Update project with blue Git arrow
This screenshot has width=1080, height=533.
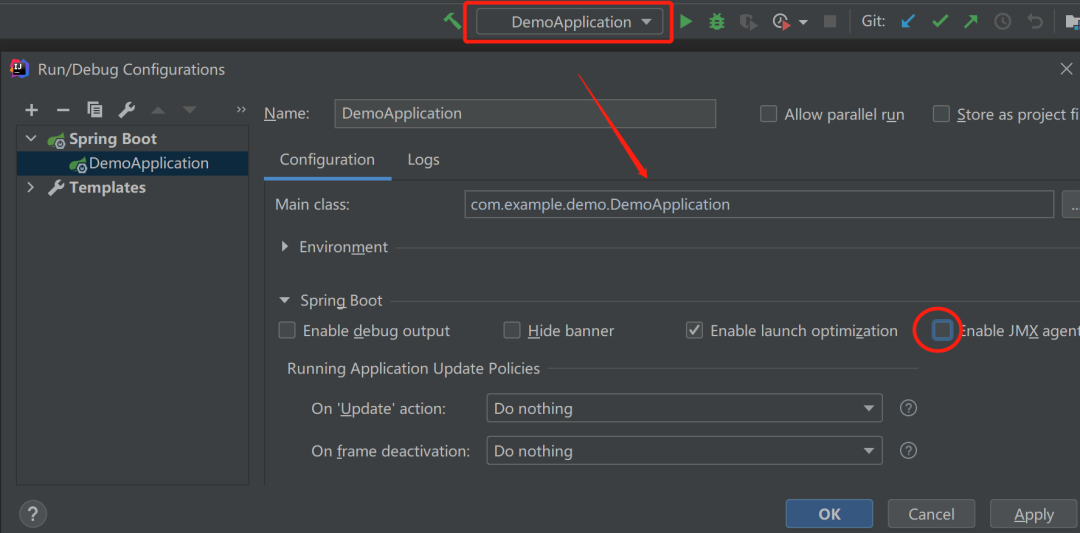point(908,22)
